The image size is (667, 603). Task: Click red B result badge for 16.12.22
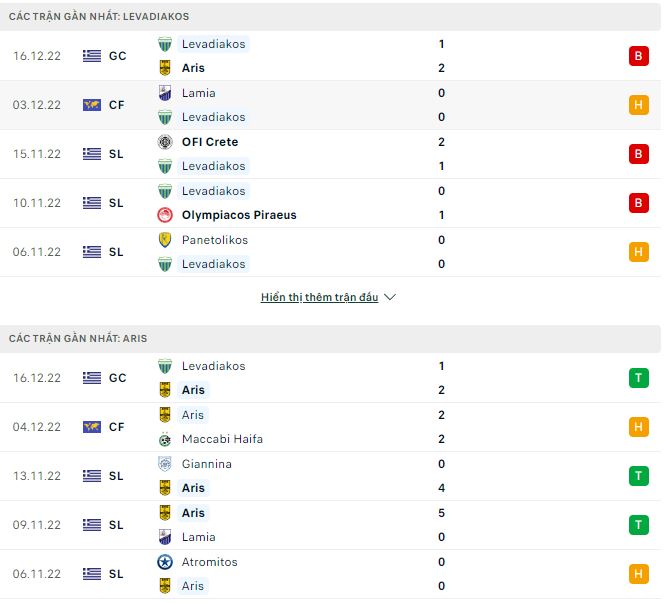tap(638, 56)
